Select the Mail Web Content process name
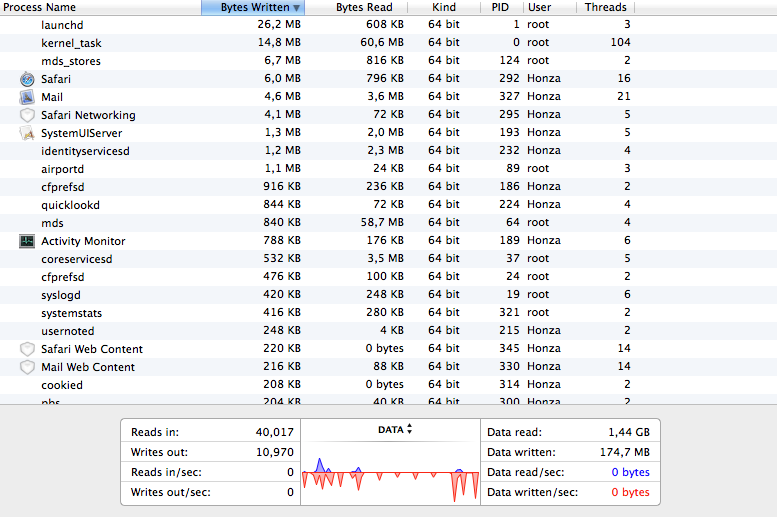Screen dimensions: 777x517 [x=88, y=367]
